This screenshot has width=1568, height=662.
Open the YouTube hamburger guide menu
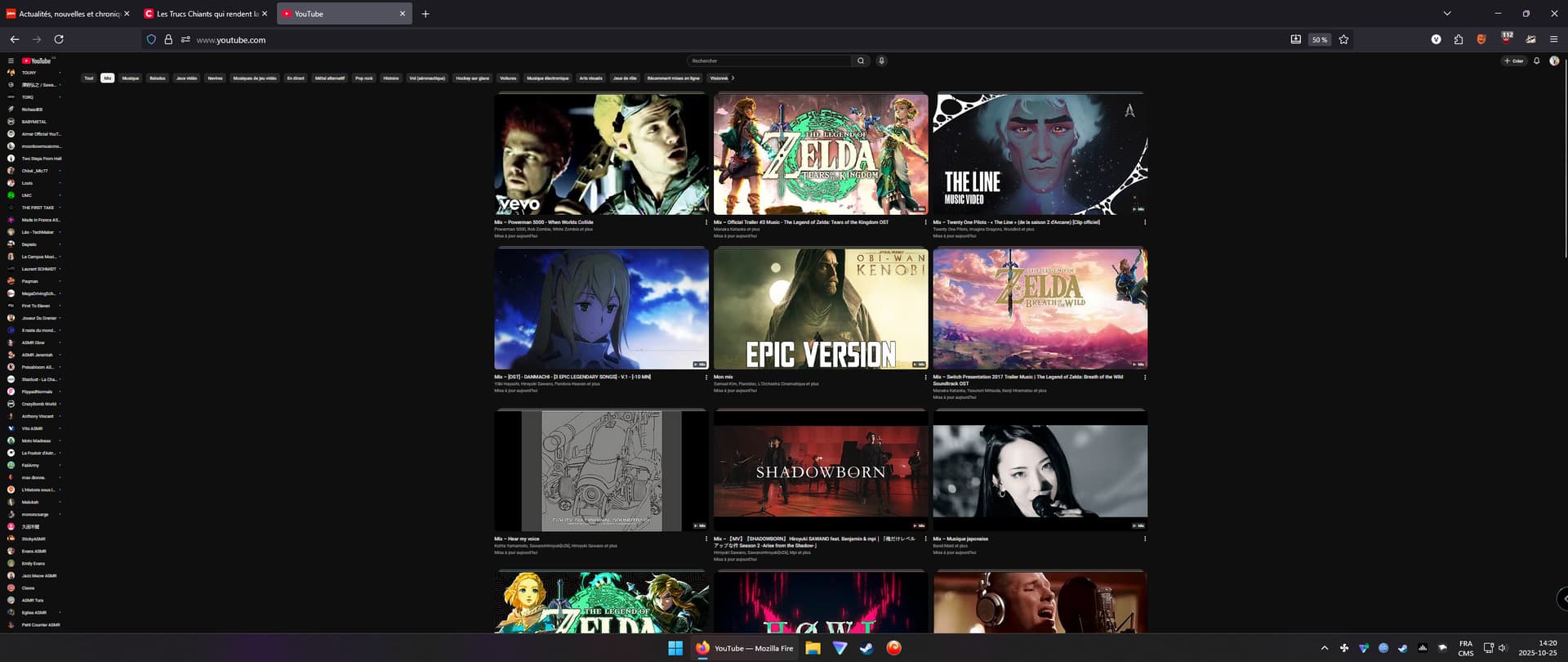(x=11, y=60)
